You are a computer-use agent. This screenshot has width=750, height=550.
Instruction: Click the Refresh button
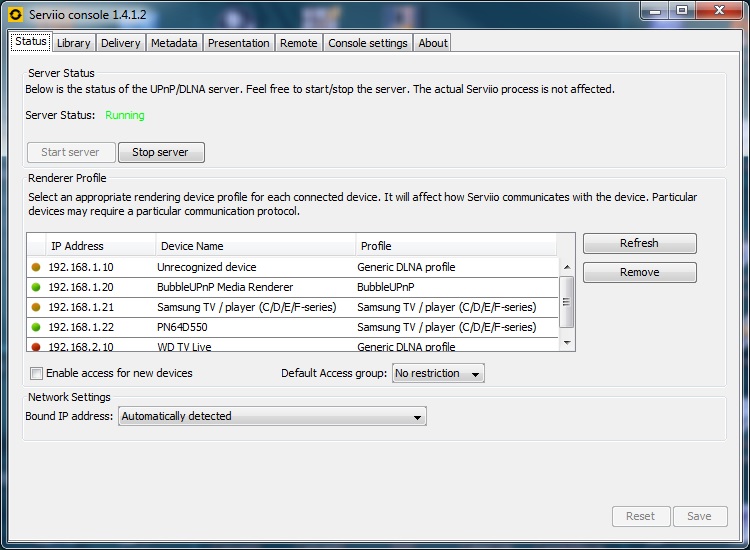click(x=639, y=243)
